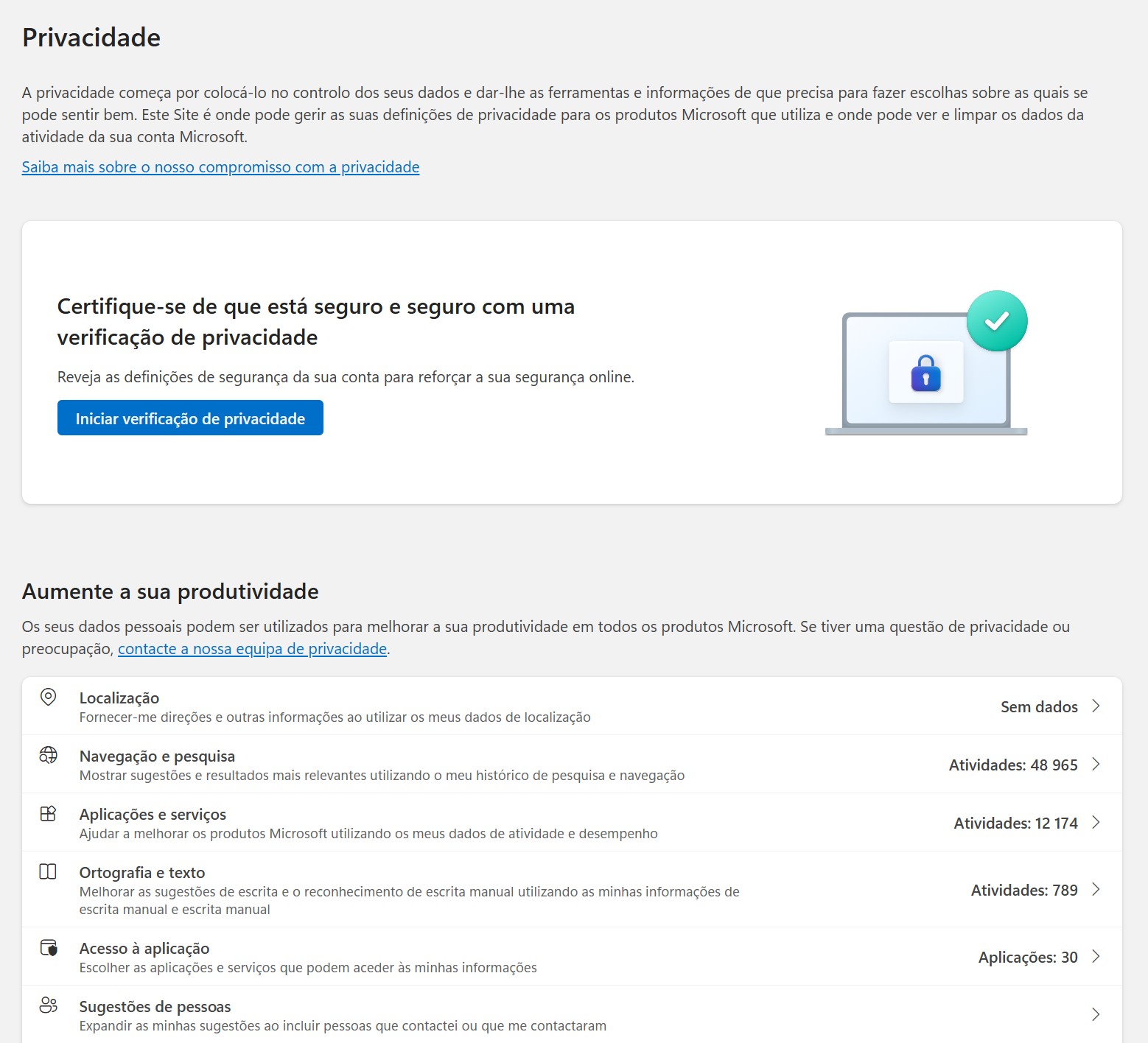Viewport: 1148px width, 1043px height.
Task: Expand Navegação e pesquisa using its chevron
Action: point(1096,764)
